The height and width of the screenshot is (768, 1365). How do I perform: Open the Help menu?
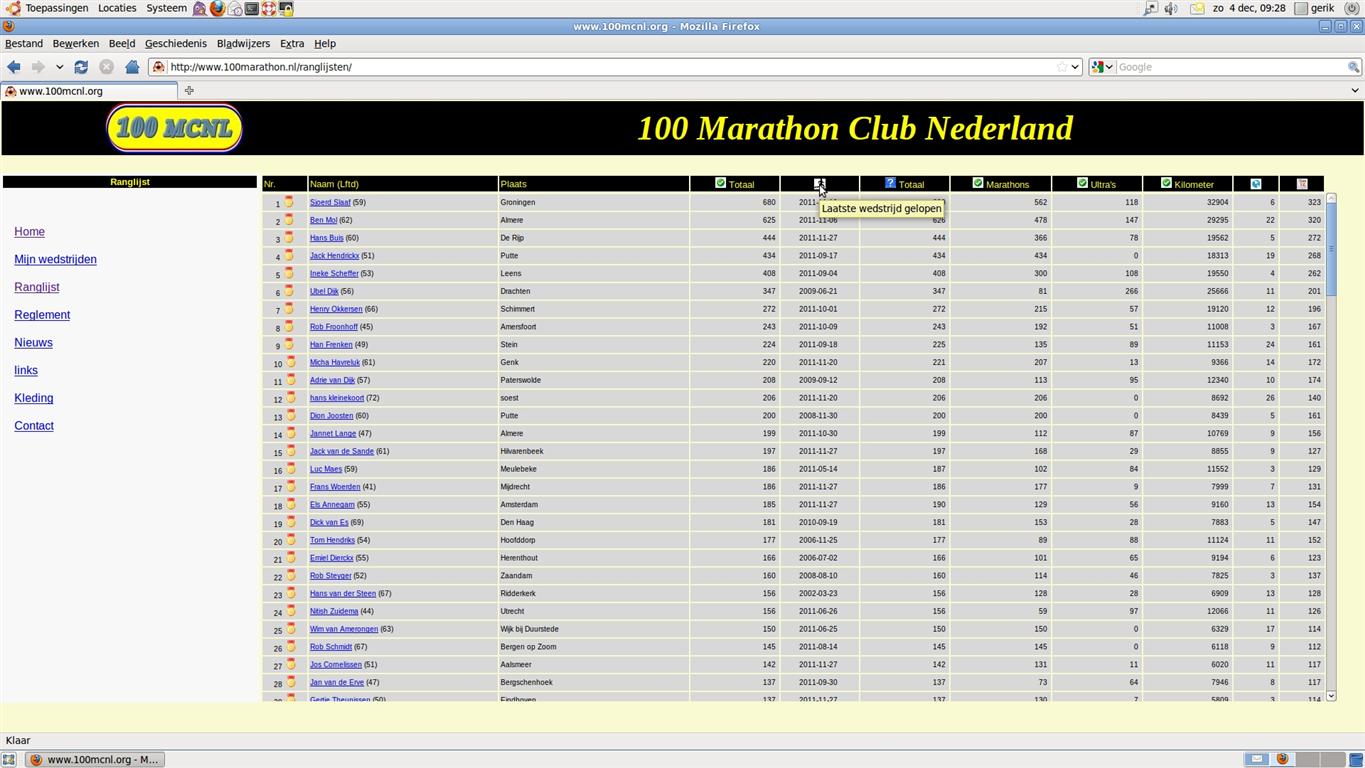325,44
